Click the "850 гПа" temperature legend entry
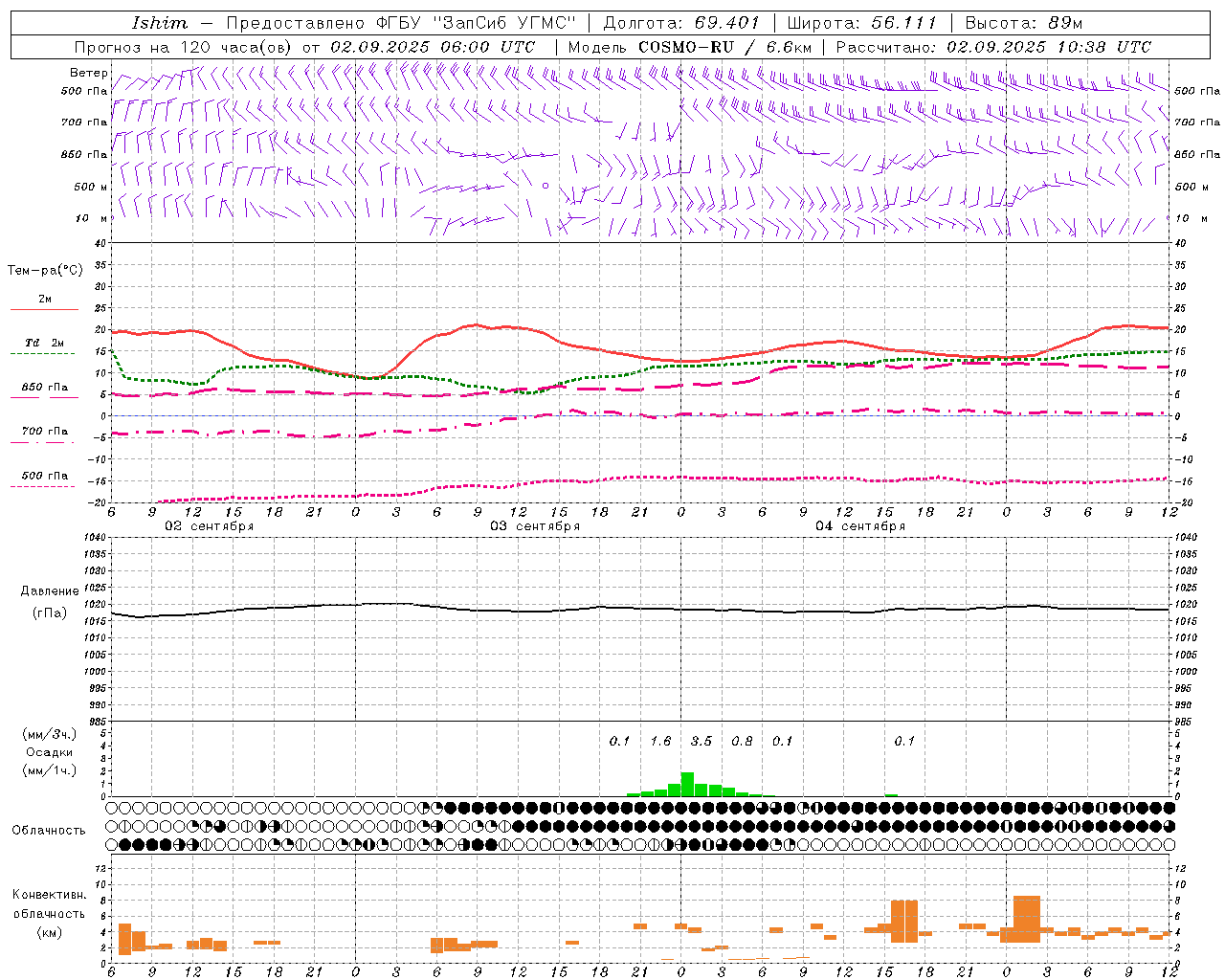The width and height of the screenshot is (1225, 980). coord(45,388)
